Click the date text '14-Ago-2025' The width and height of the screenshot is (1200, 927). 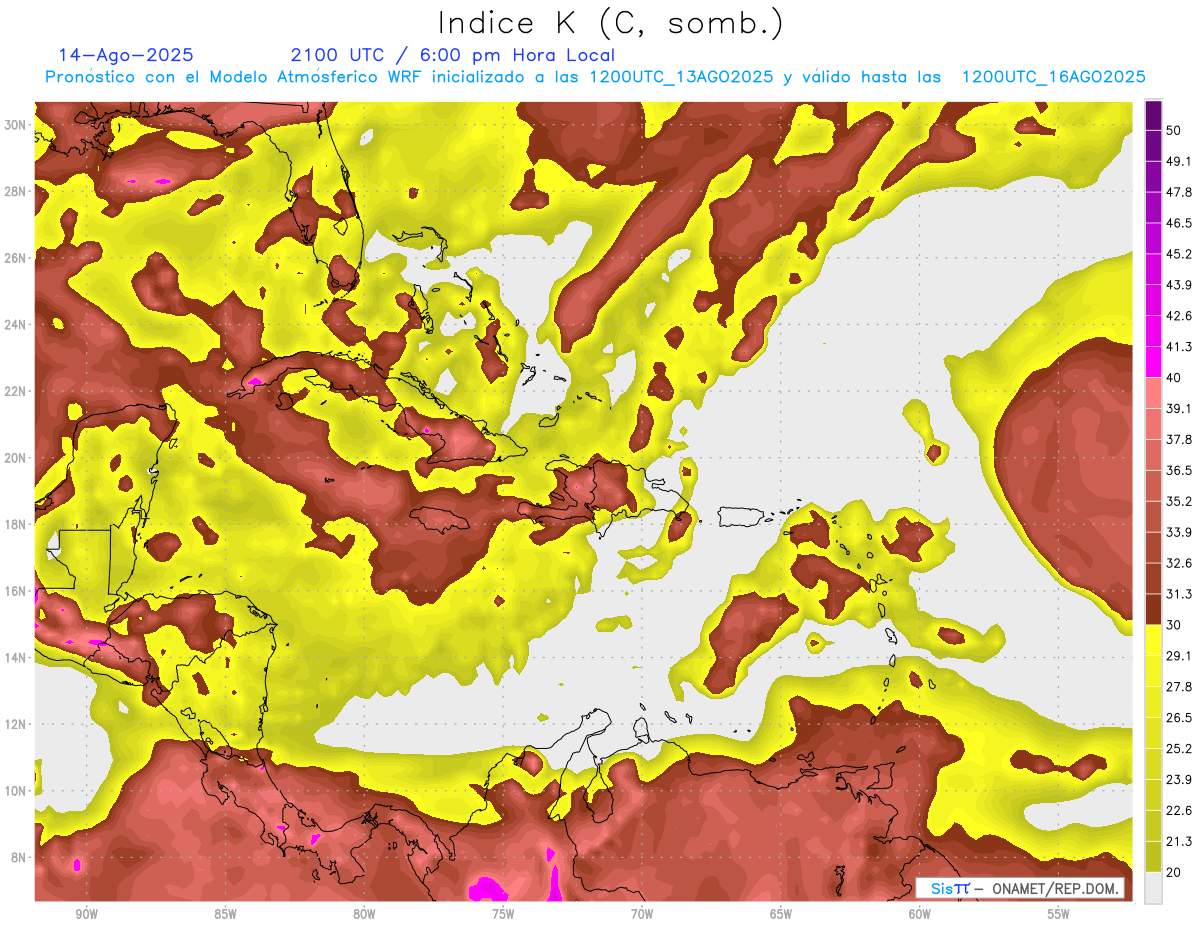point(126,55)
